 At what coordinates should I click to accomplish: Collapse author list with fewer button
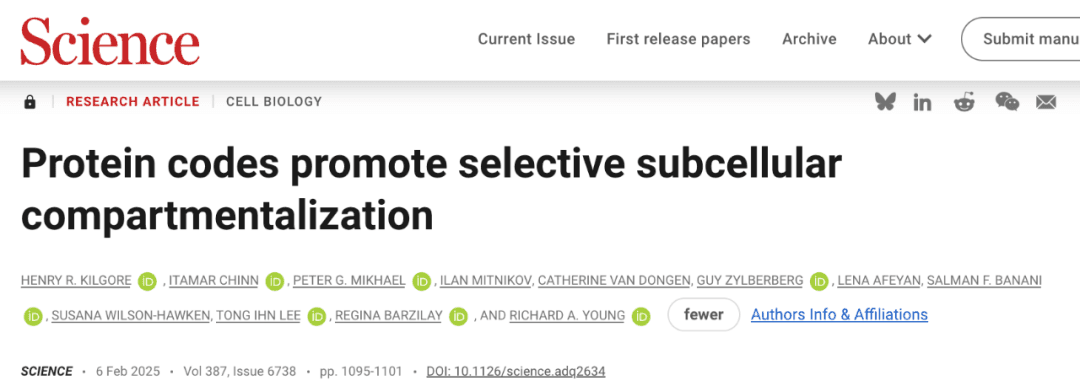[703, 315]
